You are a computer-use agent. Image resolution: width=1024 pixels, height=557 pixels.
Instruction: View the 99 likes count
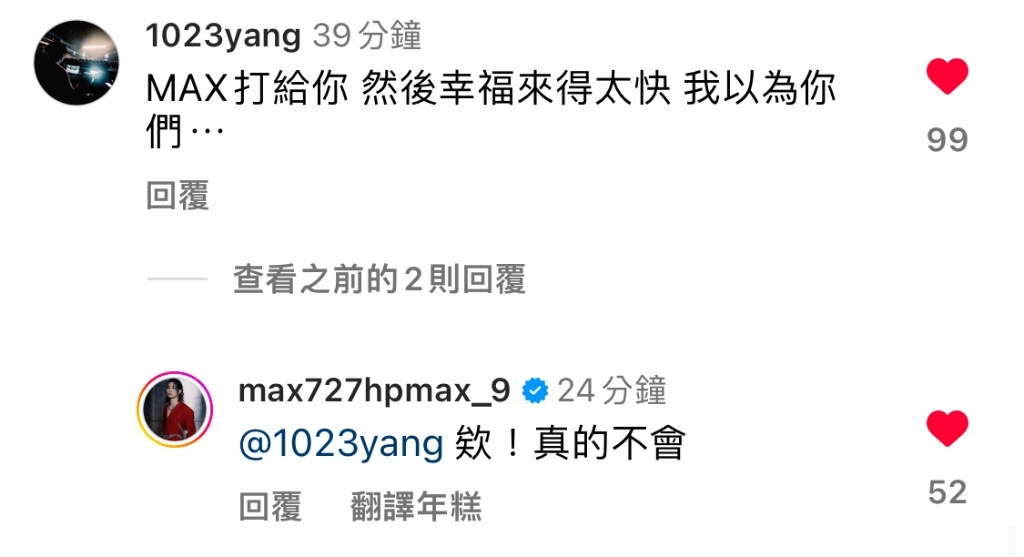(x=947, y=140)
